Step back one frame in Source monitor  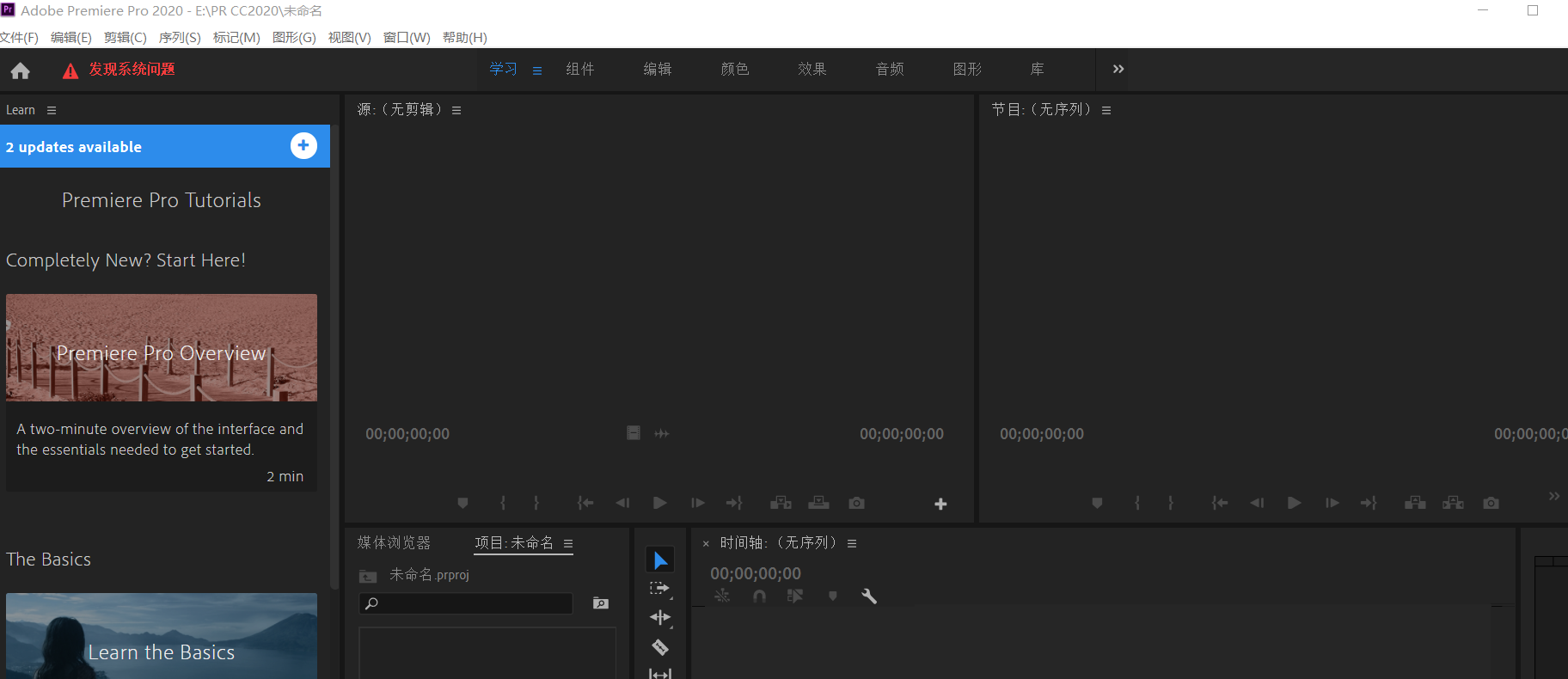coord(622,503)
